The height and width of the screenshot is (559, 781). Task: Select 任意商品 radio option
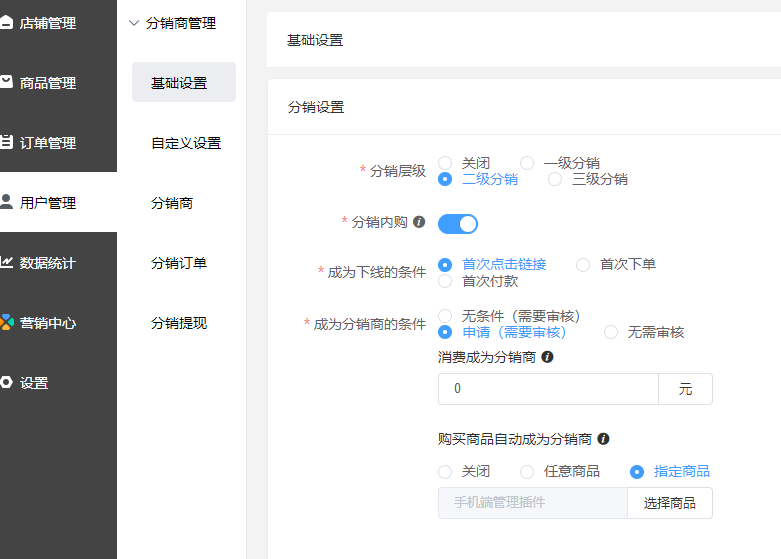[527, 472]
